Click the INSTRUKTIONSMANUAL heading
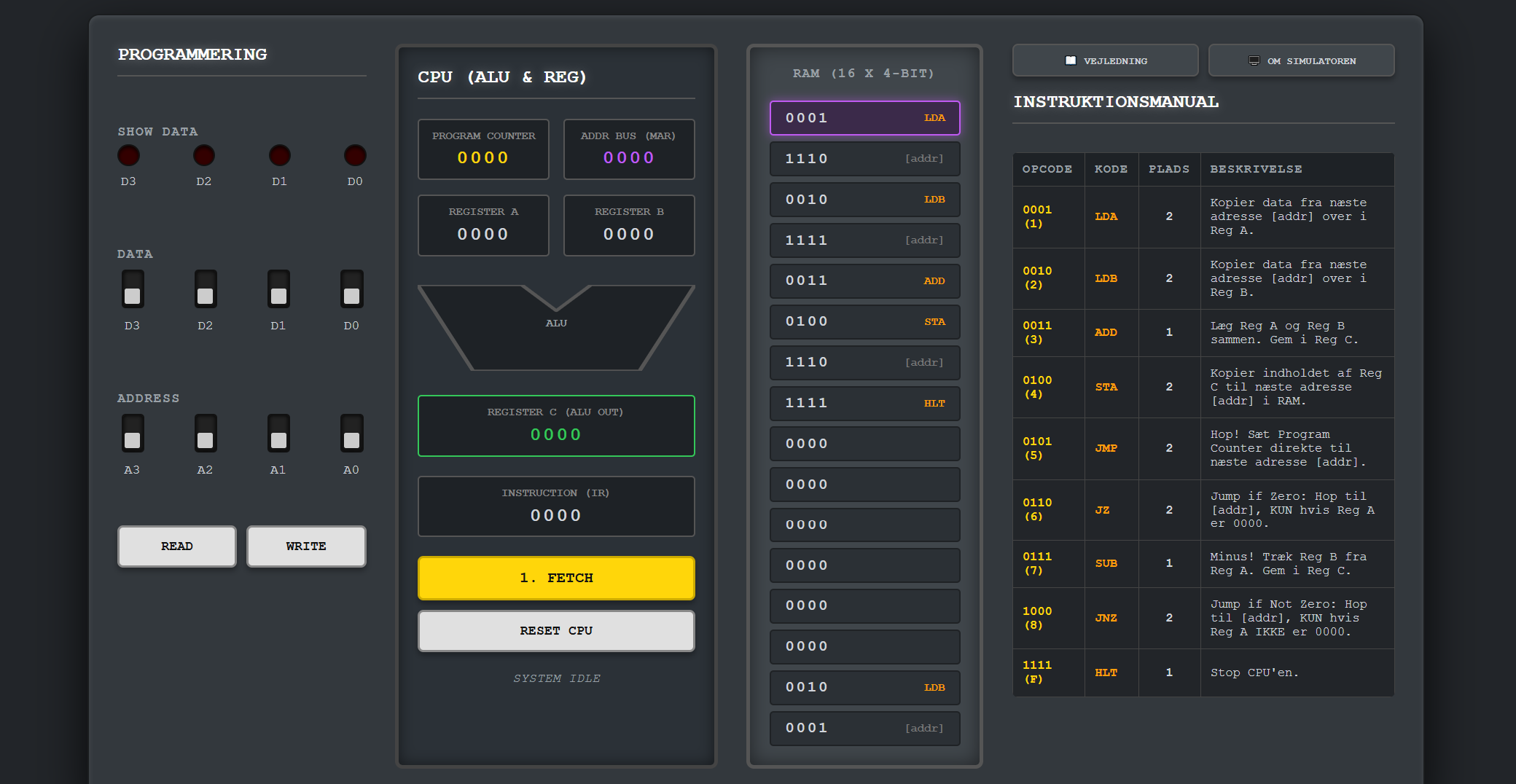 coord(1116,102)
